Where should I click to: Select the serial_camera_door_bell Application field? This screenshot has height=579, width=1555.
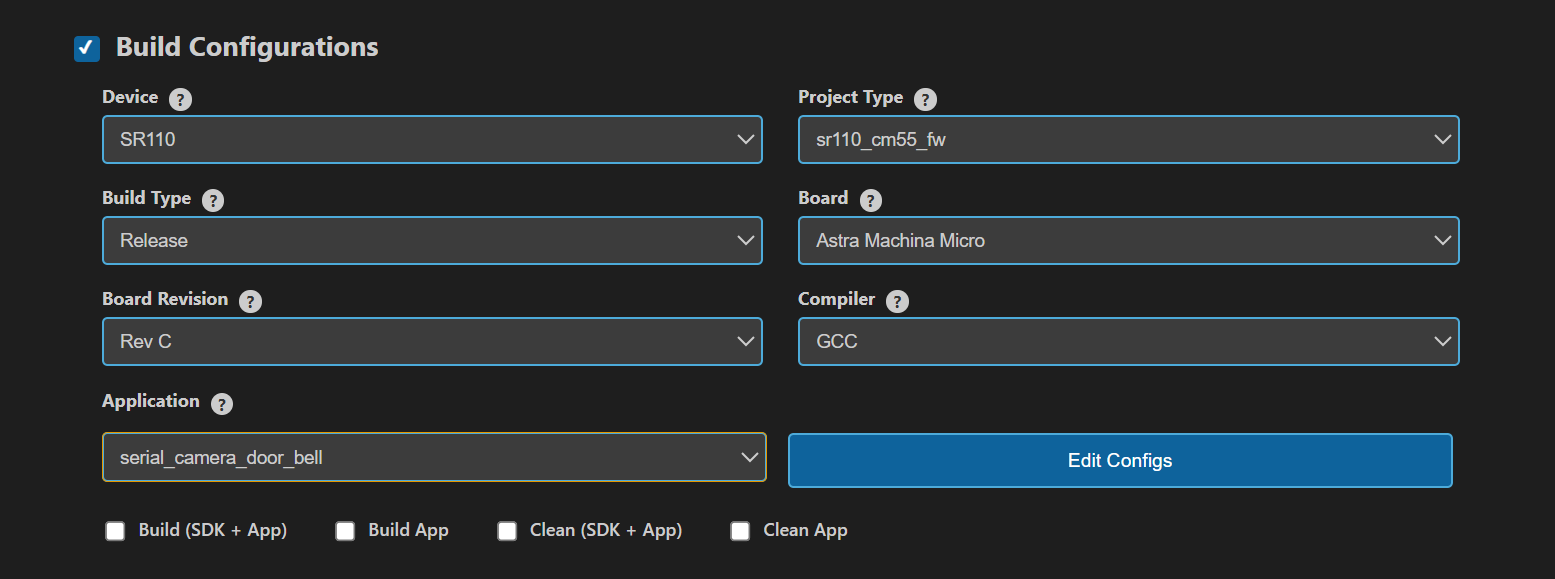(433, 457)
